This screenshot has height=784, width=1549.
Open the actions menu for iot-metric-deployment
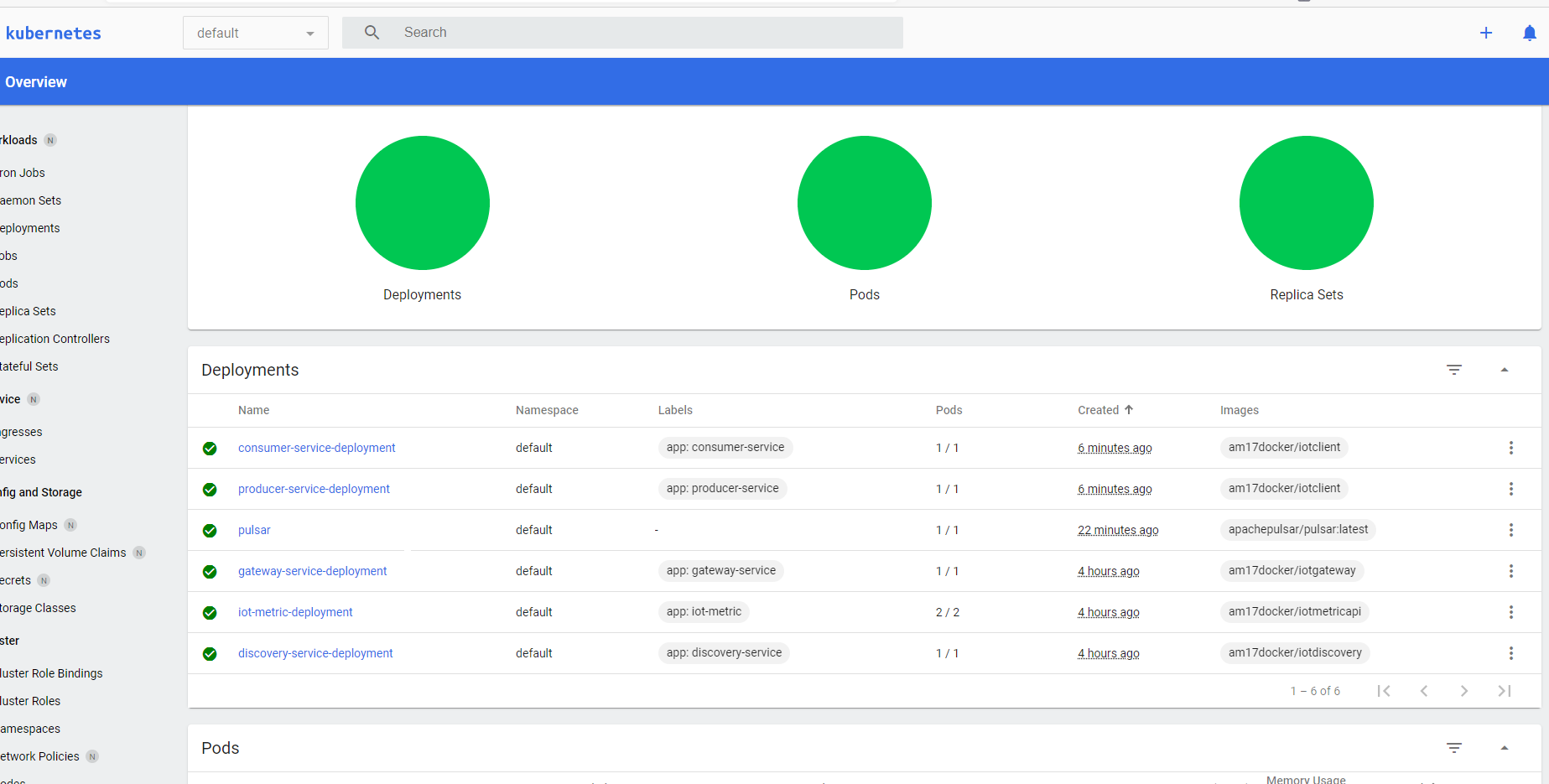click(x=1510, y=612)
